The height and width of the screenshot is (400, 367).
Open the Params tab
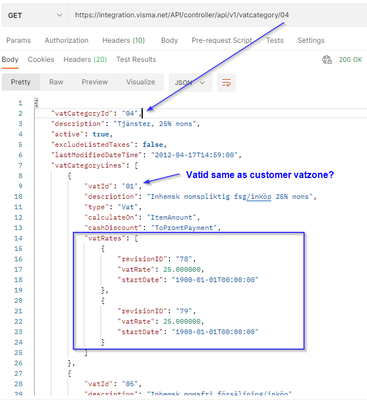pos(19,40)
